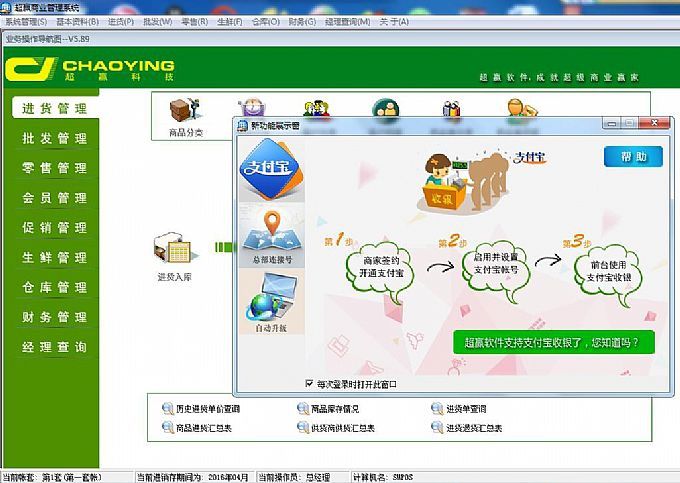Open the 零售(R) menu
Image resolution: width=680 pixels, height=483 pixels.
[195, 22]
